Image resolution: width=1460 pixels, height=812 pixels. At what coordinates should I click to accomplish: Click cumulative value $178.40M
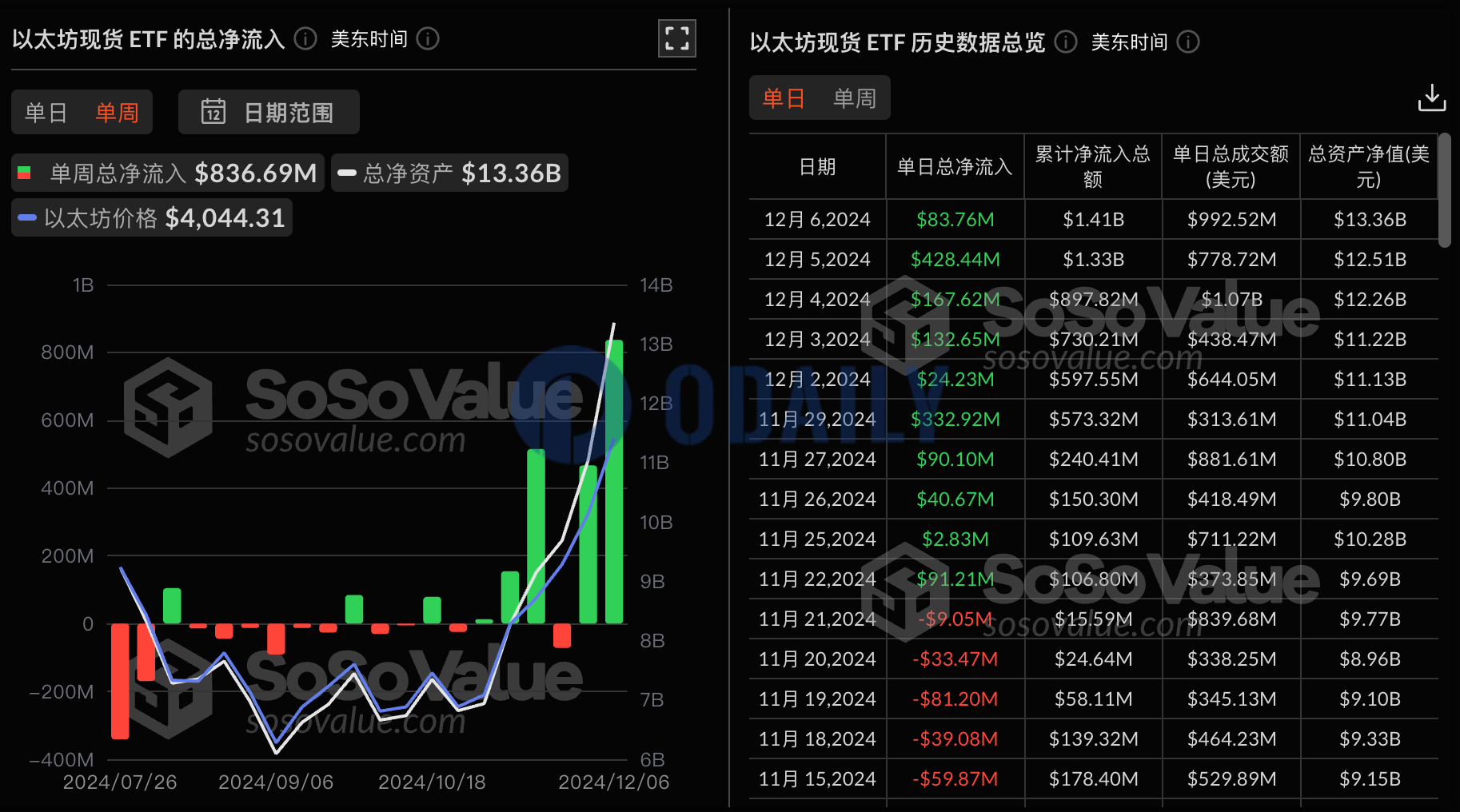tap(1093, 778)
